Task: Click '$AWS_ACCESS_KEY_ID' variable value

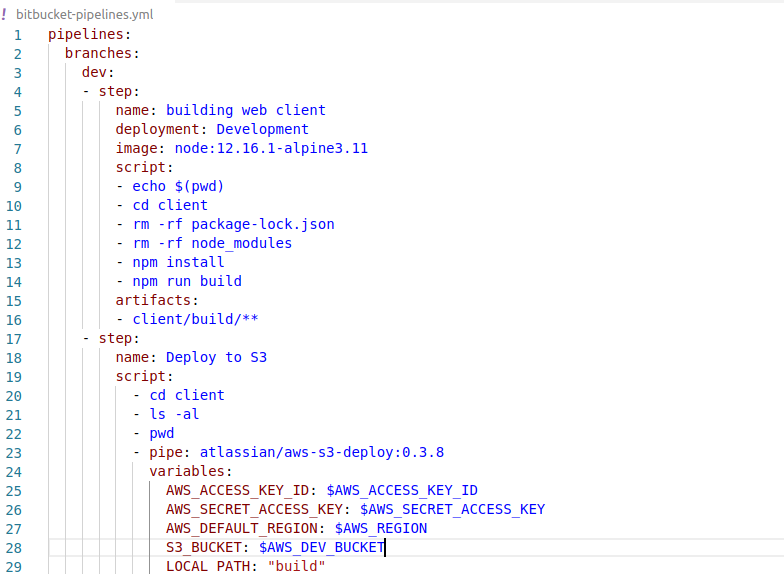Action: tap(402, 490)
